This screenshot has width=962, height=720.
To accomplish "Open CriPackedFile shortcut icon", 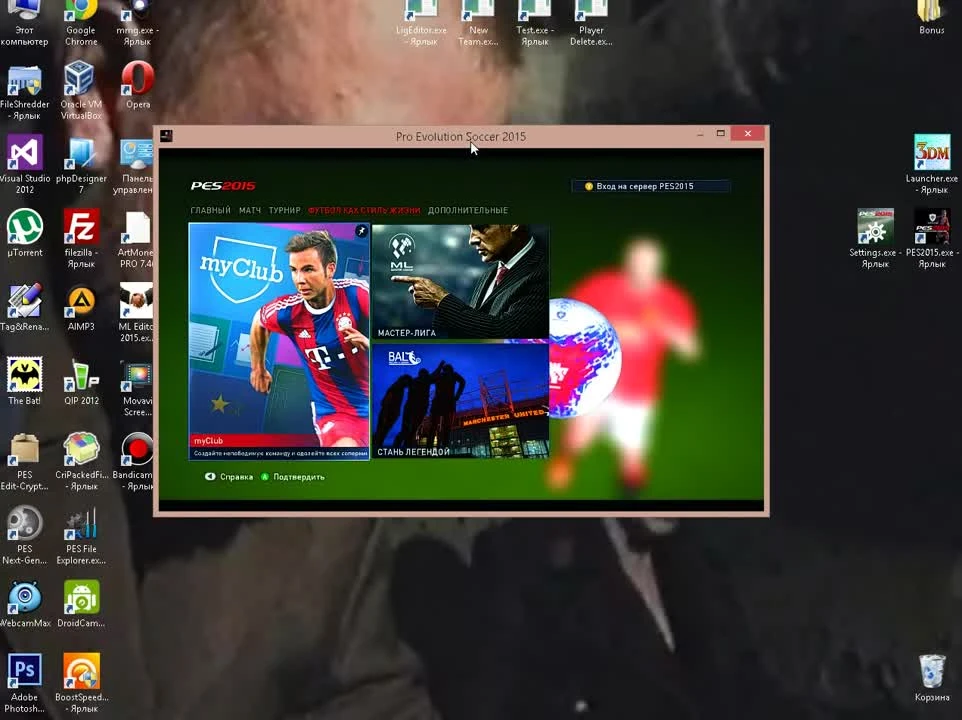I will (81, 461).
